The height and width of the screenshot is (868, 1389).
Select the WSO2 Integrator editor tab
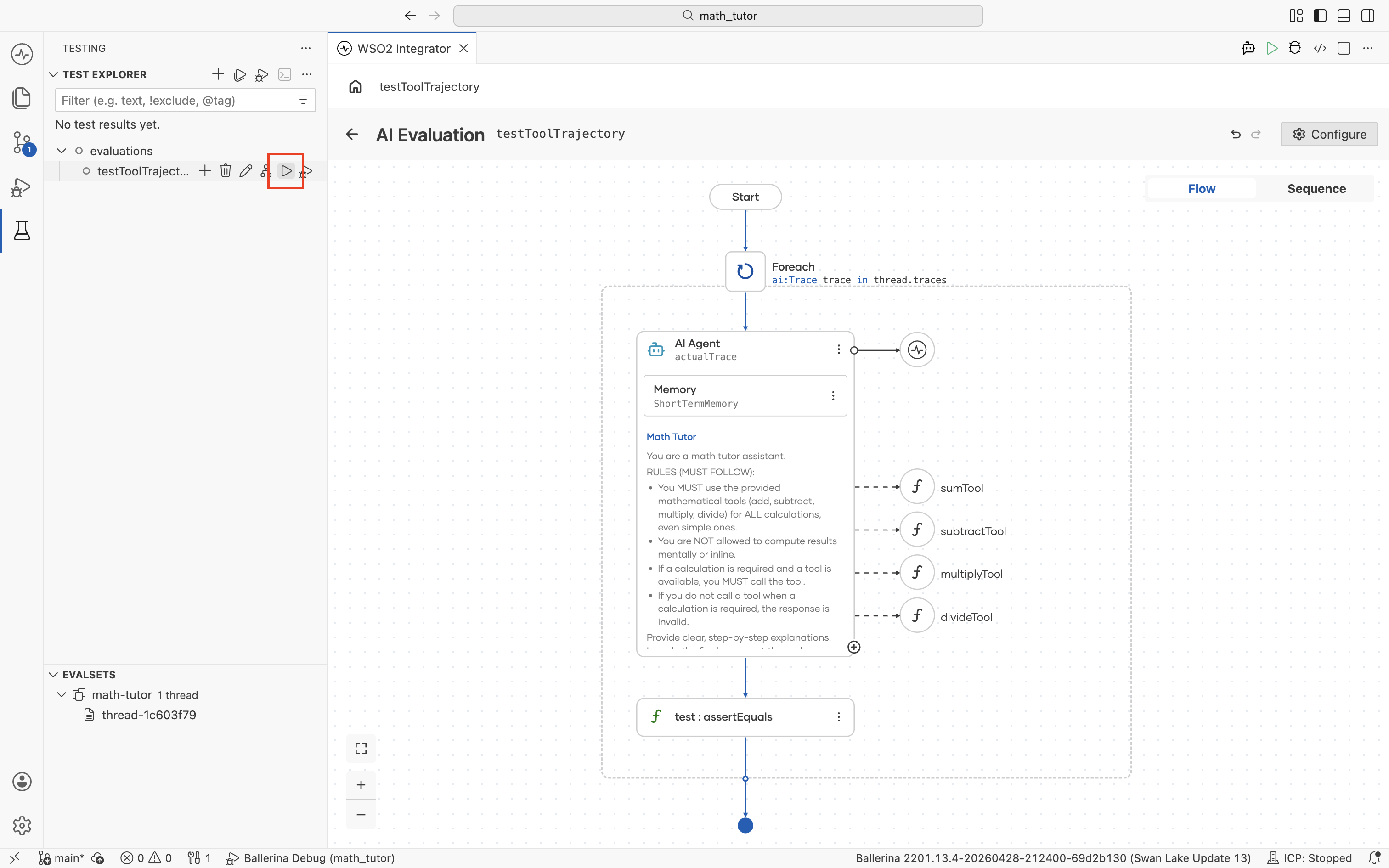[x=403, y=49]
